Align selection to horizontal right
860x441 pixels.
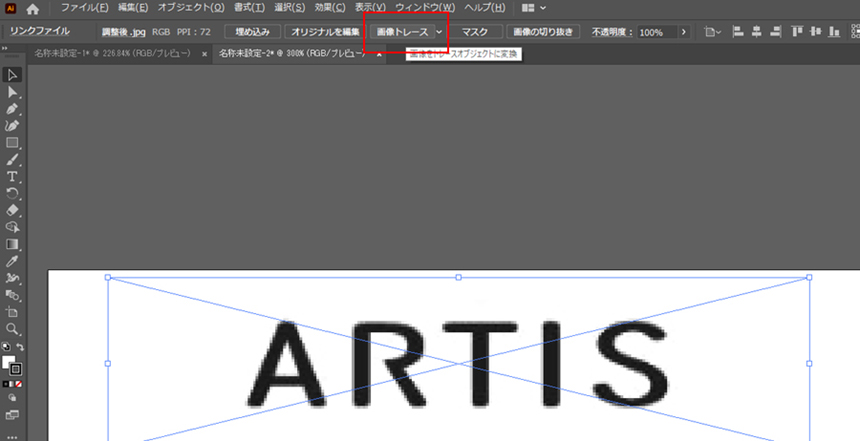[776, 32]
